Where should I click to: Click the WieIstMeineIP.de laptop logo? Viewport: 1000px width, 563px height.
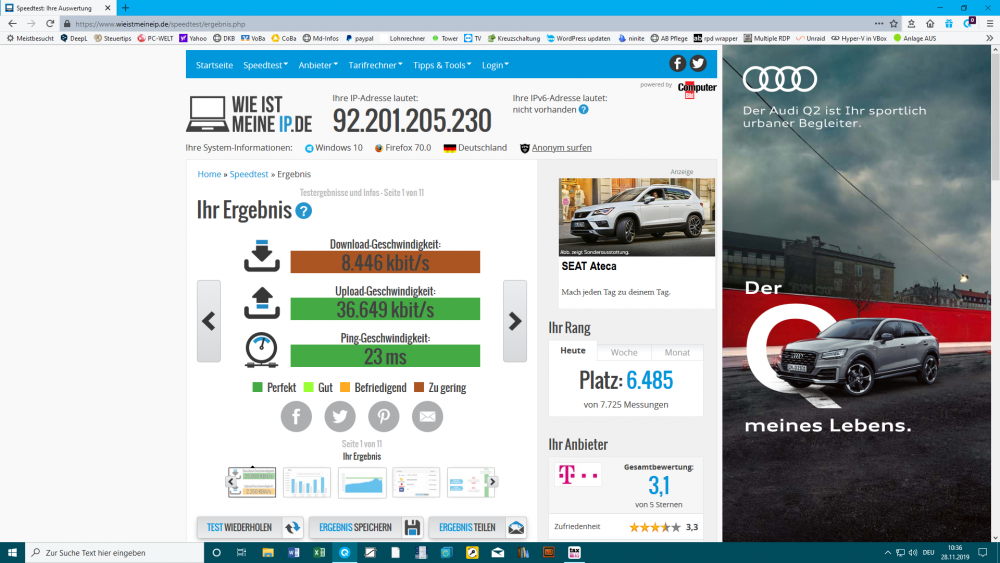tap(249, 114)
